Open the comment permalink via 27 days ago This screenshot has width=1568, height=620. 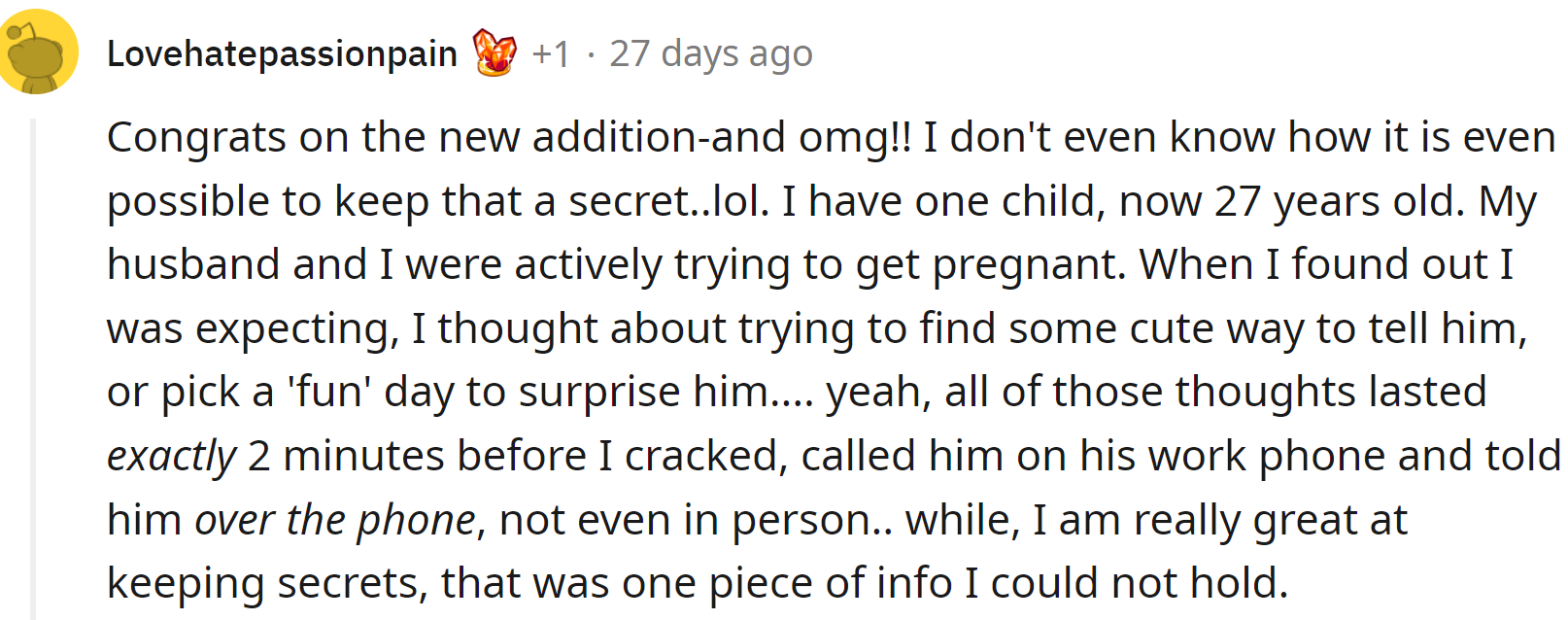[709, 54]
